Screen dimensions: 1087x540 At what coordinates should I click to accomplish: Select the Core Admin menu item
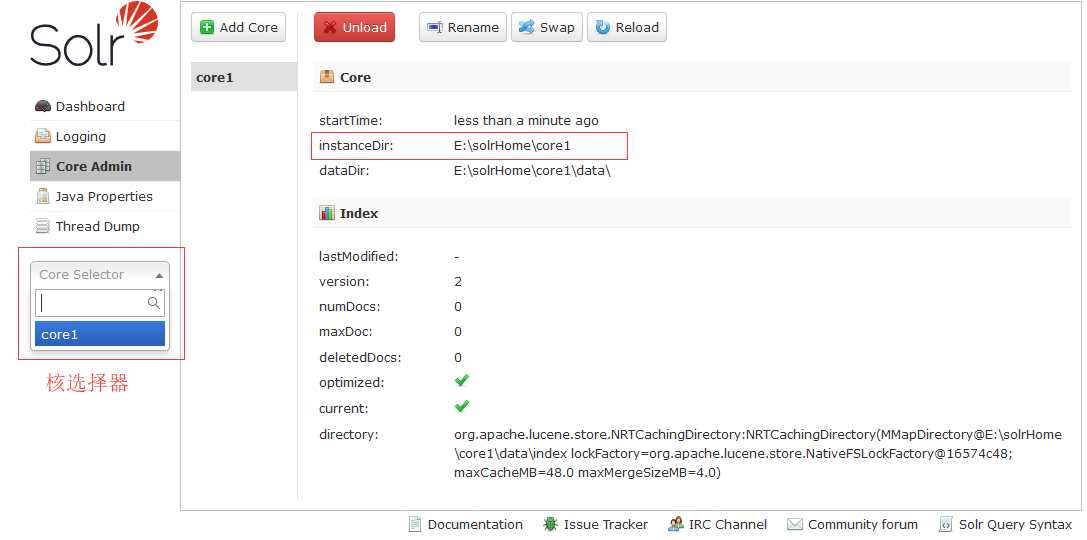(x=105, y=166)
